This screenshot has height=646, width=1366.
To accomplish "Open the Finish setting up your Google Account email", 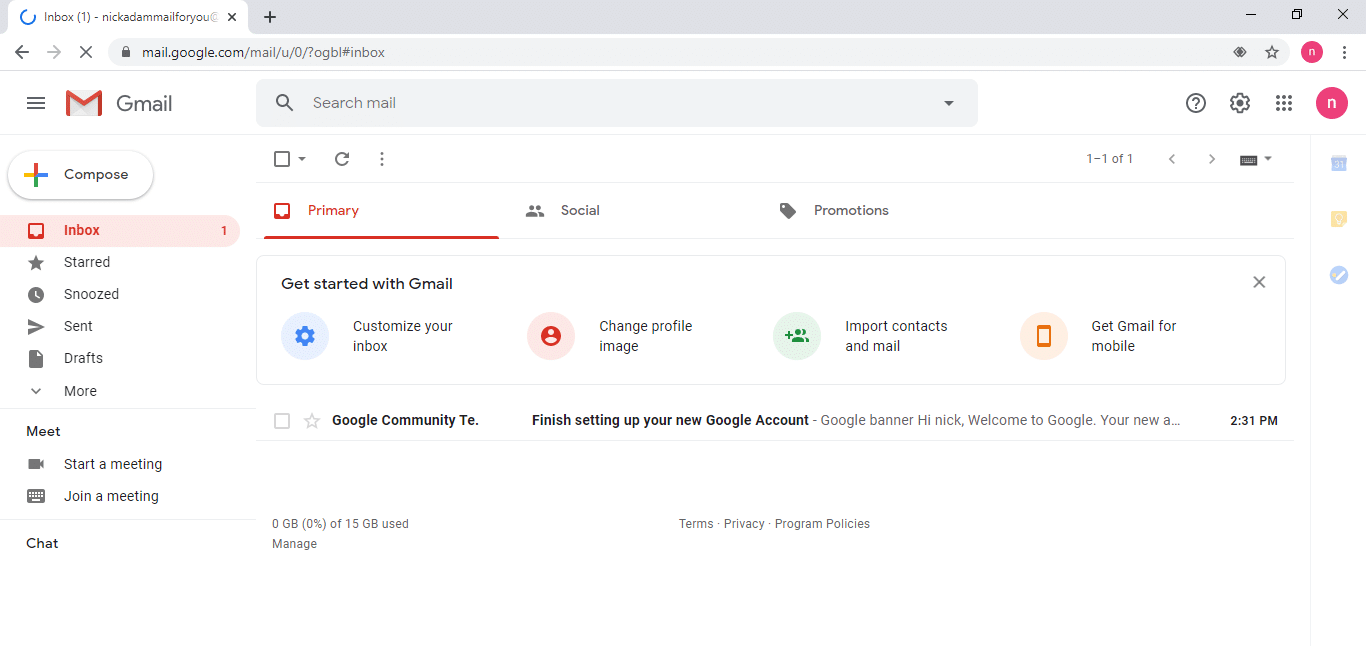I will point(775,421).
